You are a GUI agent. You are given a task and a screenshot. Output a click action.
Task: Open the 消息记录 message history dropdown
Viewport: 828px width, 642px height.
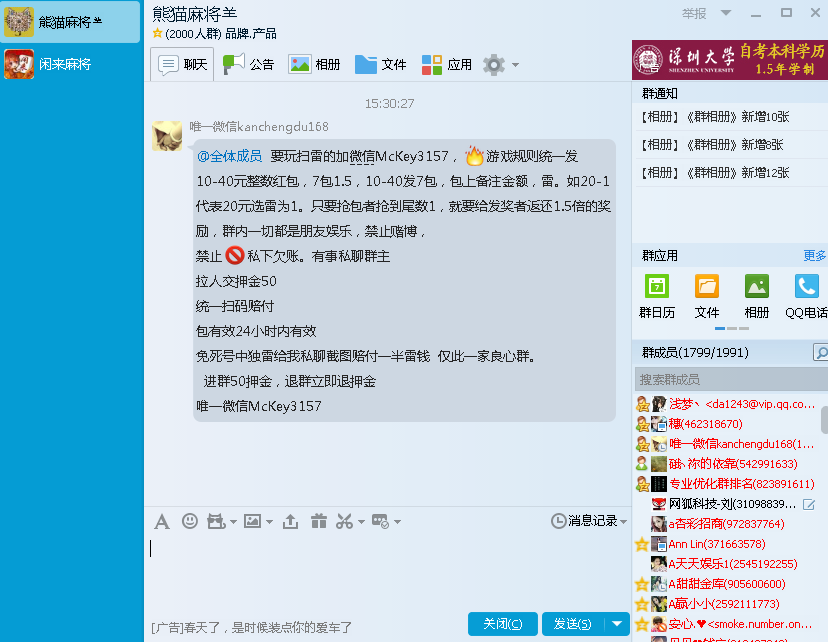click(x=589, y=521)
